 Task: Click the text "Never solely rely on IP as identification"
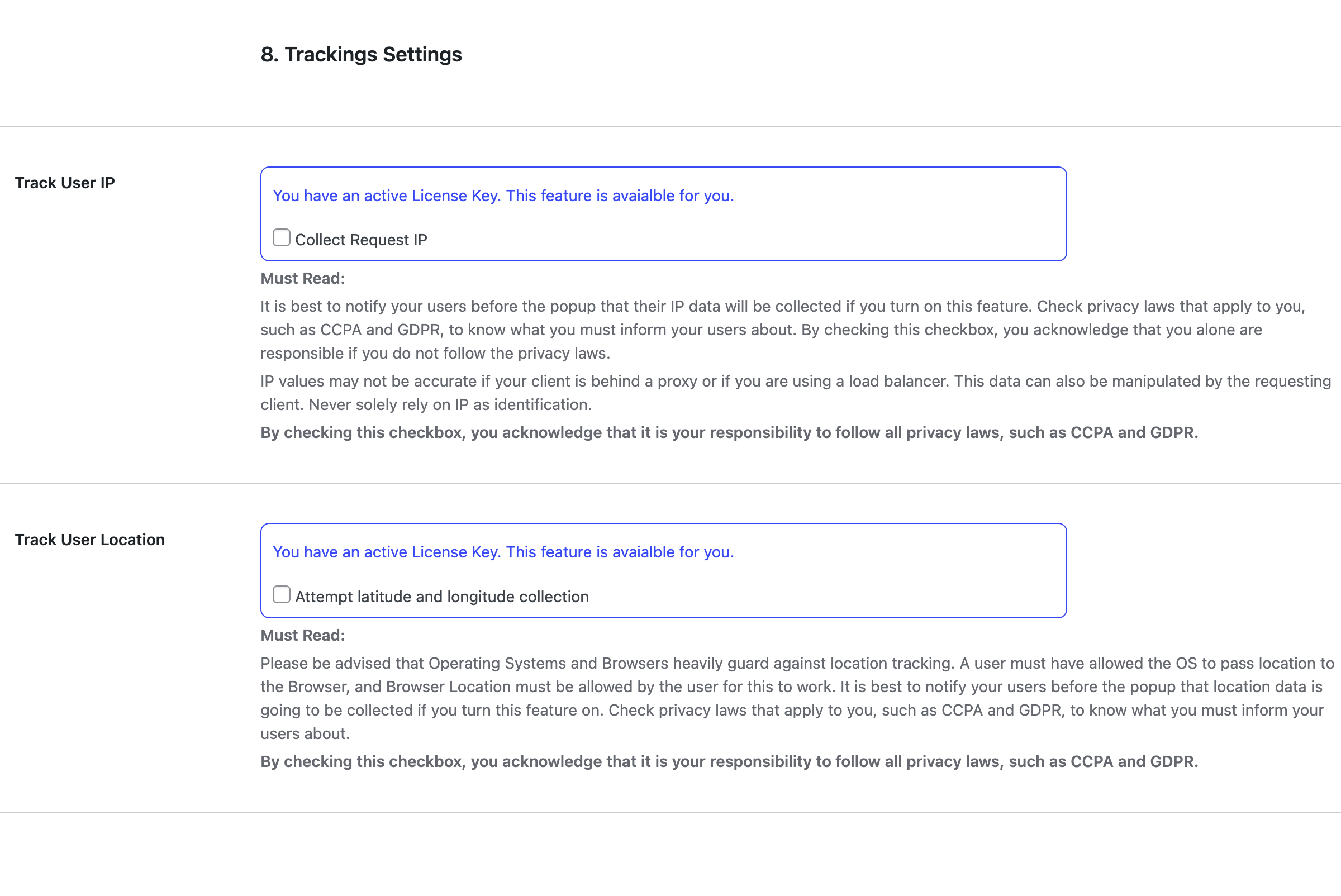[449, 404]
